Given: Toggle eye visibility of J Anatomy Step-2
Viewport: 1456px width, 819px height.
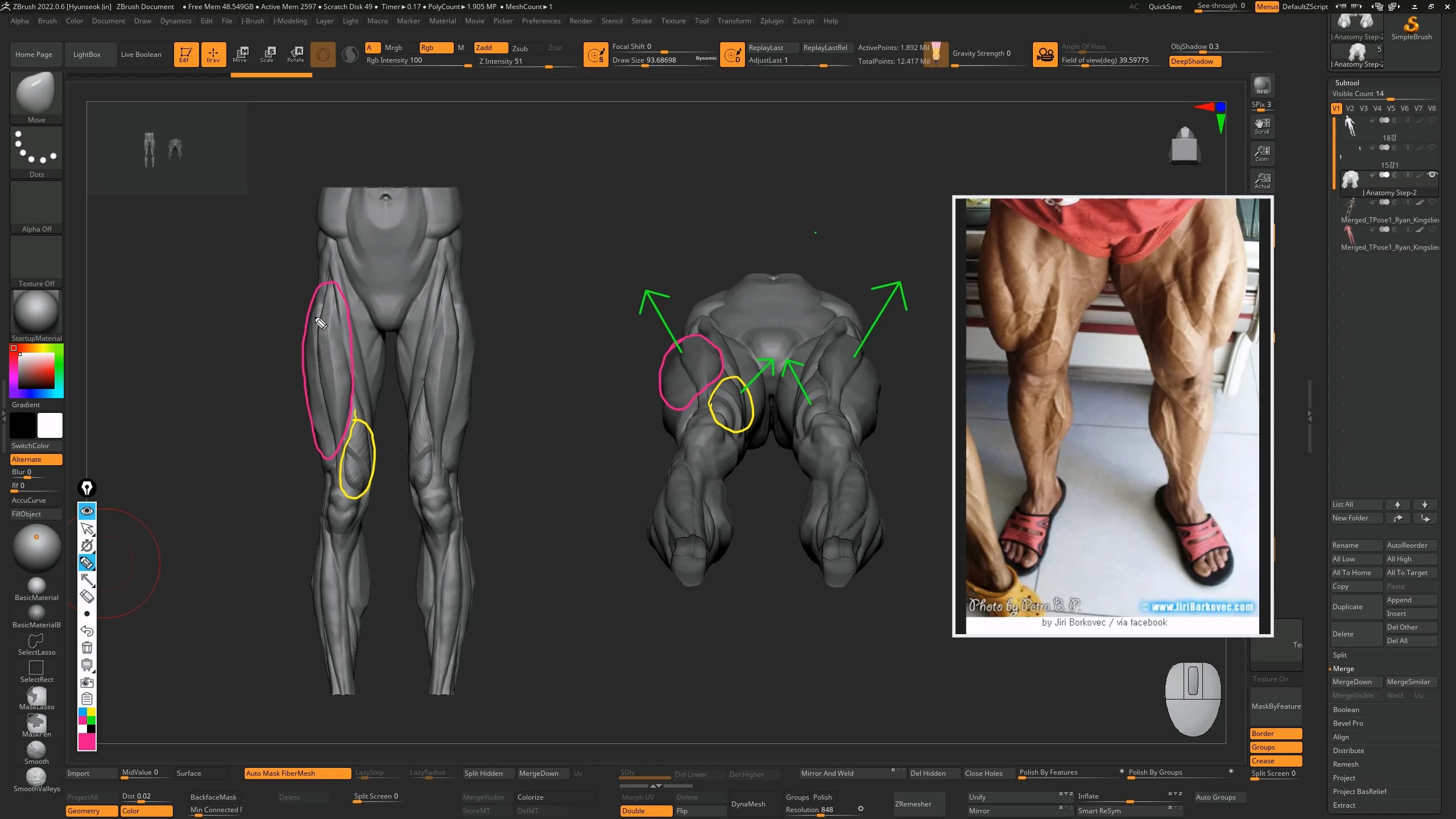Looking at the screenshot, I should click(1432, 175).
